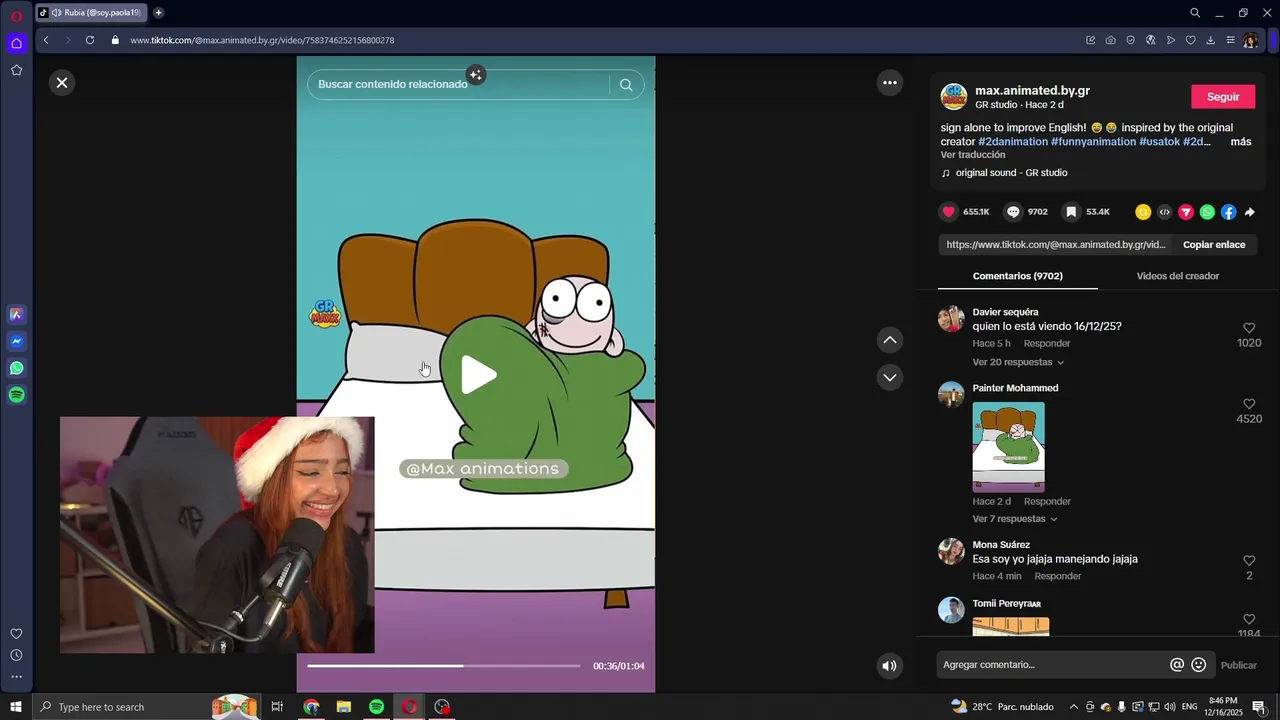This screenshot has height=720, width=1280.
Task: Open Opera easy setup sliders icon
Action: tap(1230, 40)
